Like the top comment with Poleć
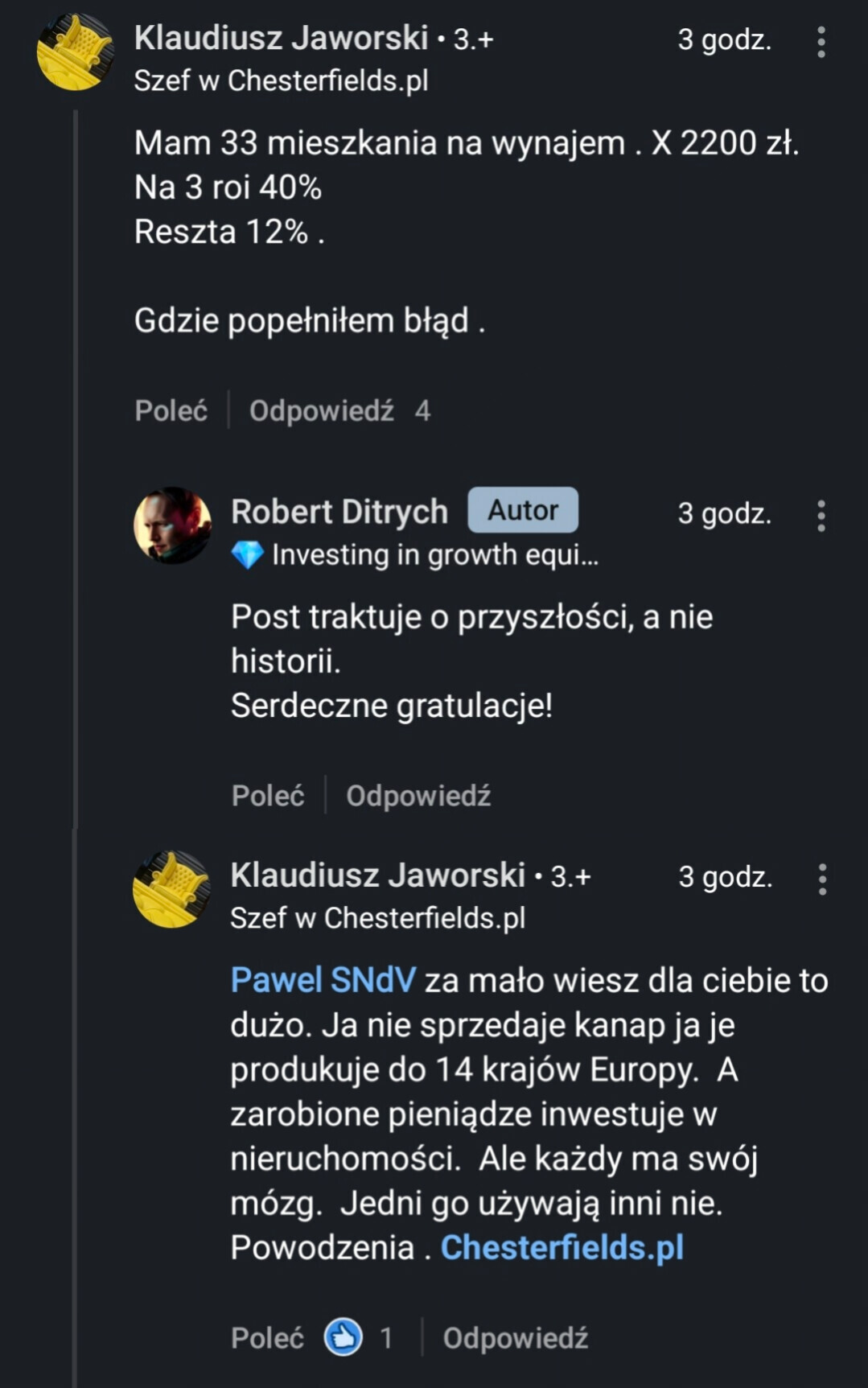Image resolution: width=868 pixels, height=1388 pixels. pyautogui.click(x=171, y=410)
